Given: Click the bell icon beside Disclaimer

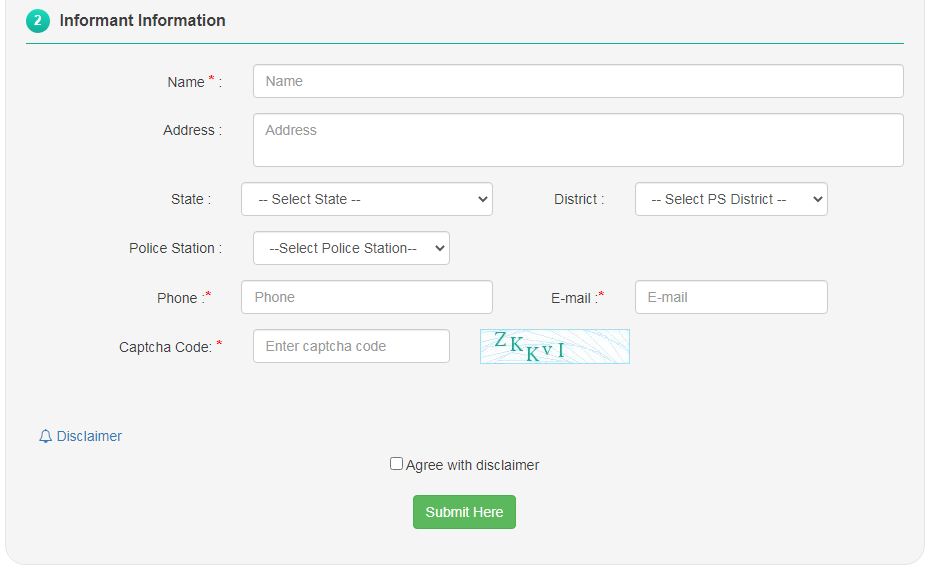Looking at the screenshot, I should tap(45, 437).
